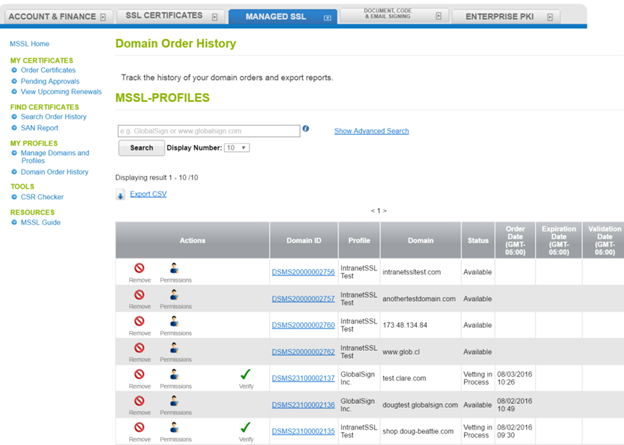Click Remove icon for dougtest.globalsign.com row
Viewport: 624px width, 445px height.
click(x=140, y=402)
